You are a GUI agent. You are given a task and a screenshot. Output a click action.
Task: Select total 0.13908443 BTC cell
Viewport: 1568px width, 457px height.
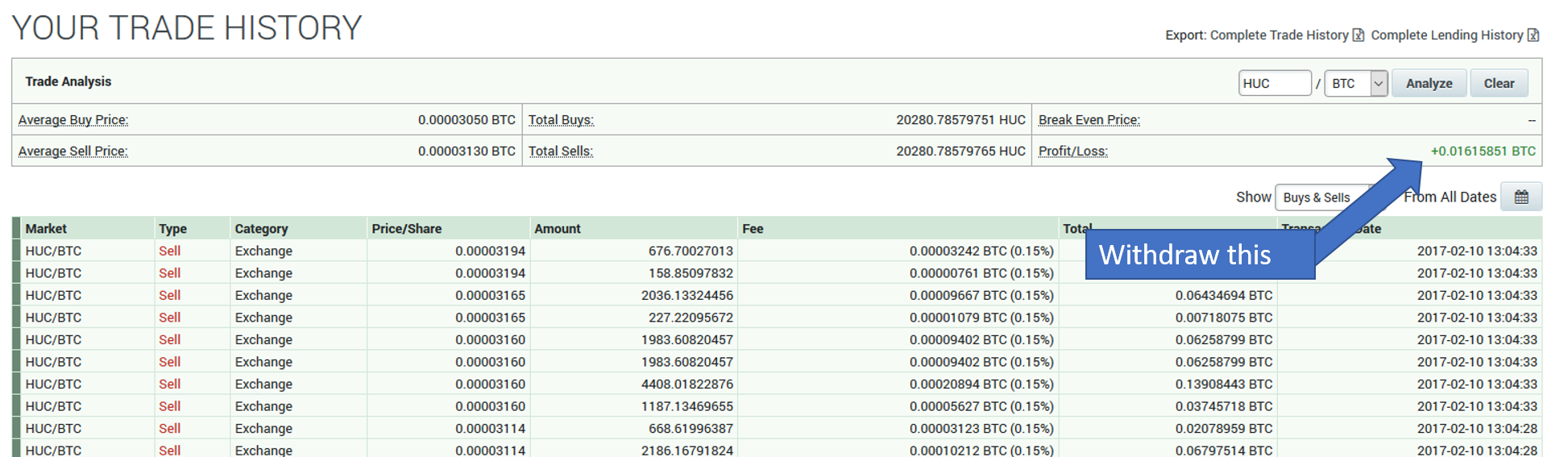pos(1224,384)
